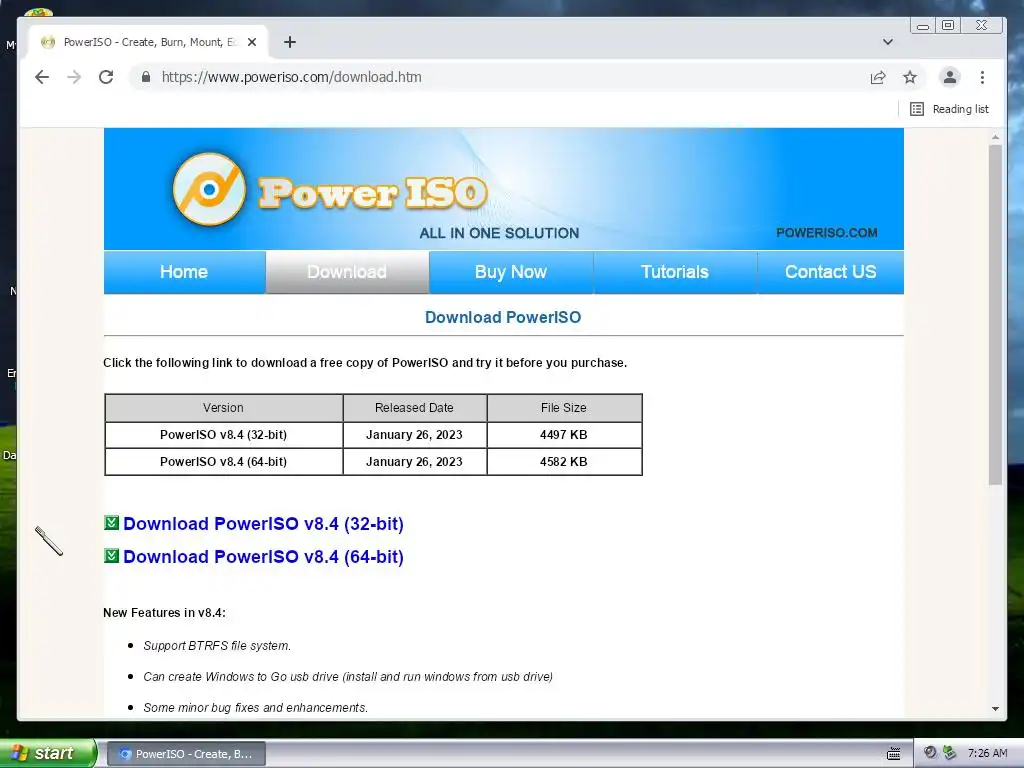
Task: Reload the PowerISO download page
Action: pyautogui.click(x=106, y=77)
